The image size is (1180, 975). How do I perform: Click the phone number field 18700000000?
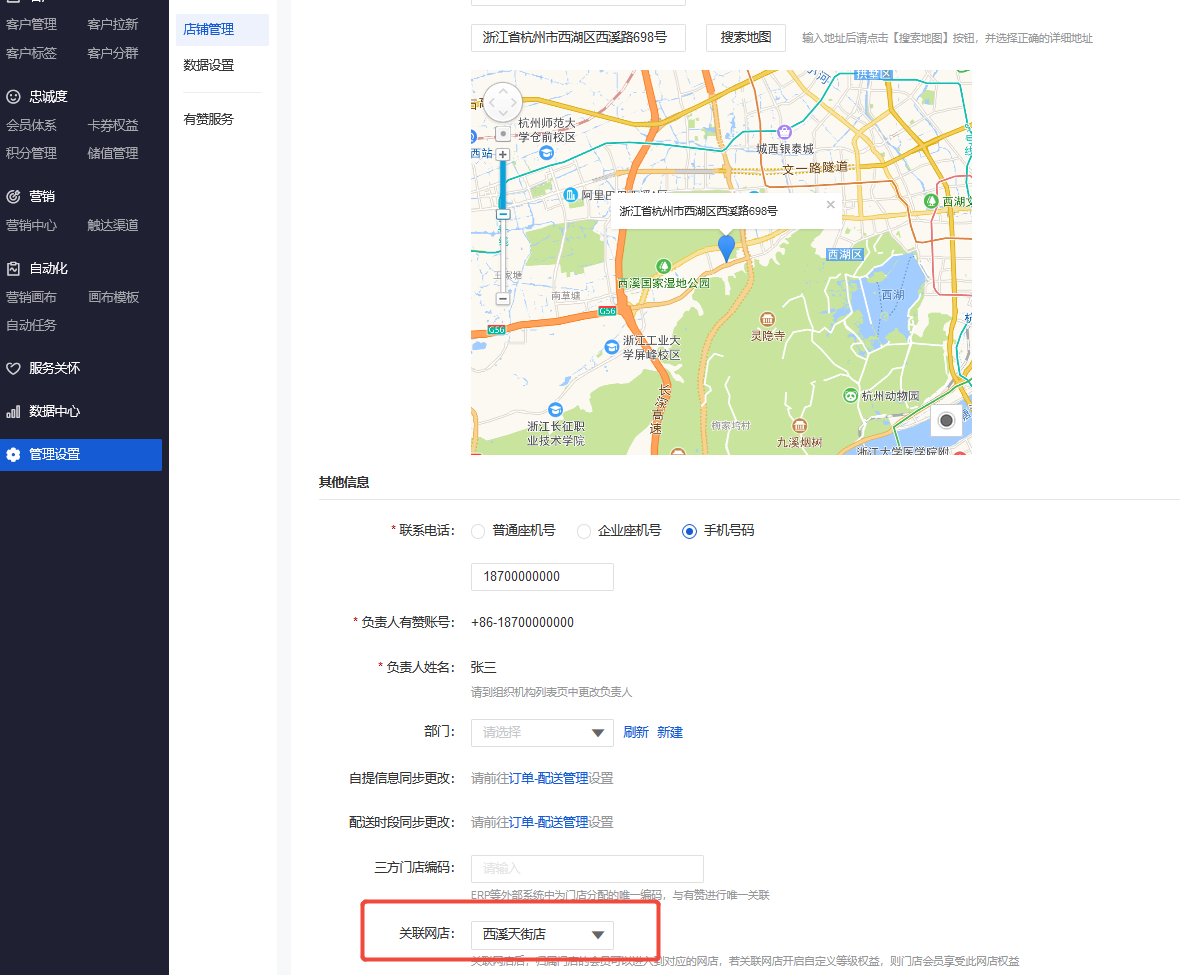(x=542, y=577)
